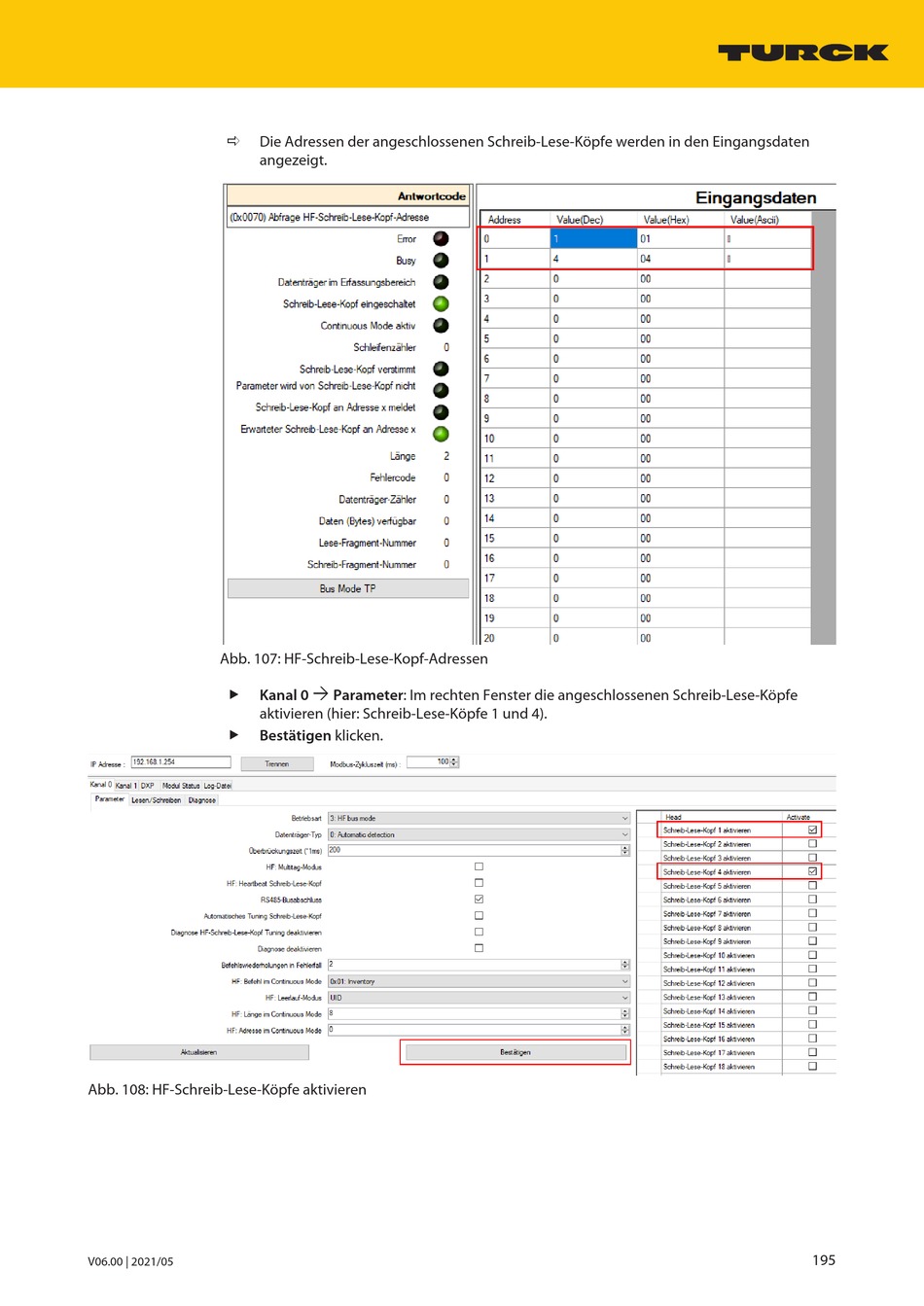Toggle the RS485-Busabschluss checkbox
Viewport: 924px width, 1306px height.
pyautogui.click(x=479, y=900)
